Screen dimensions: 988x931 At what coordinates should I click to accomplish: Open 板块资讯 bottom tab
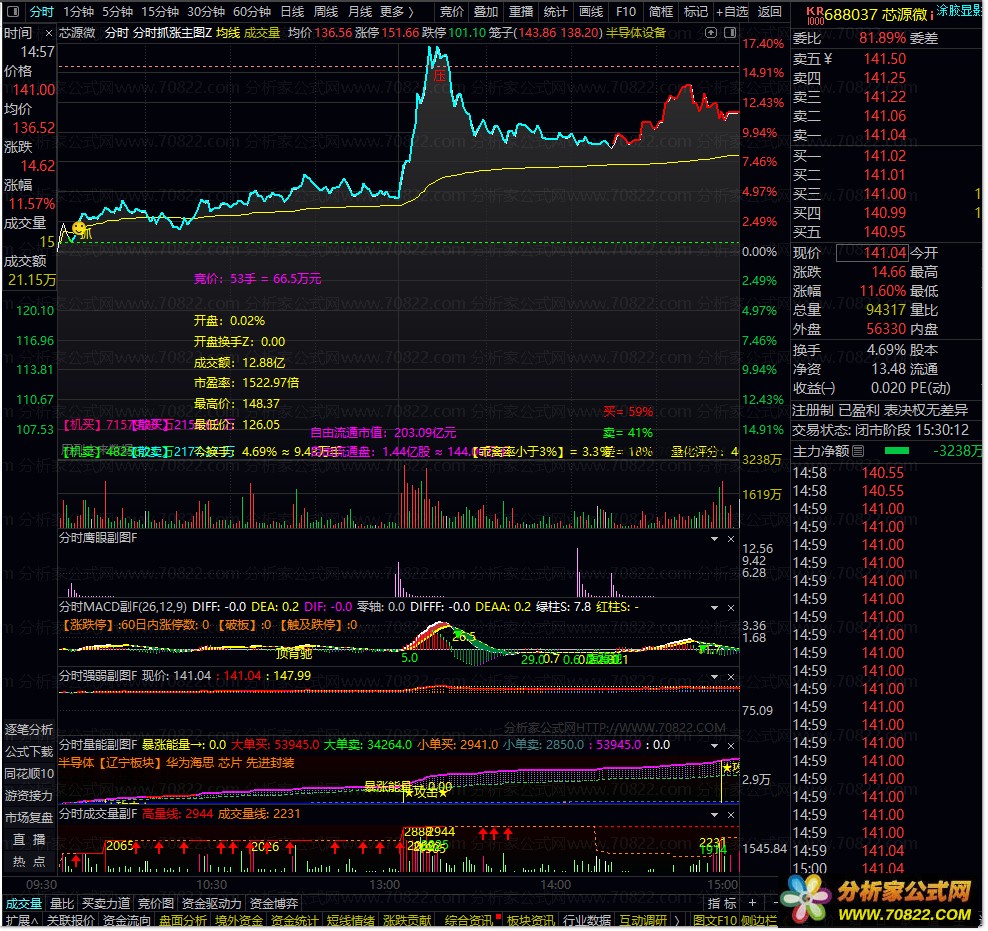click(x=532, y=922)
